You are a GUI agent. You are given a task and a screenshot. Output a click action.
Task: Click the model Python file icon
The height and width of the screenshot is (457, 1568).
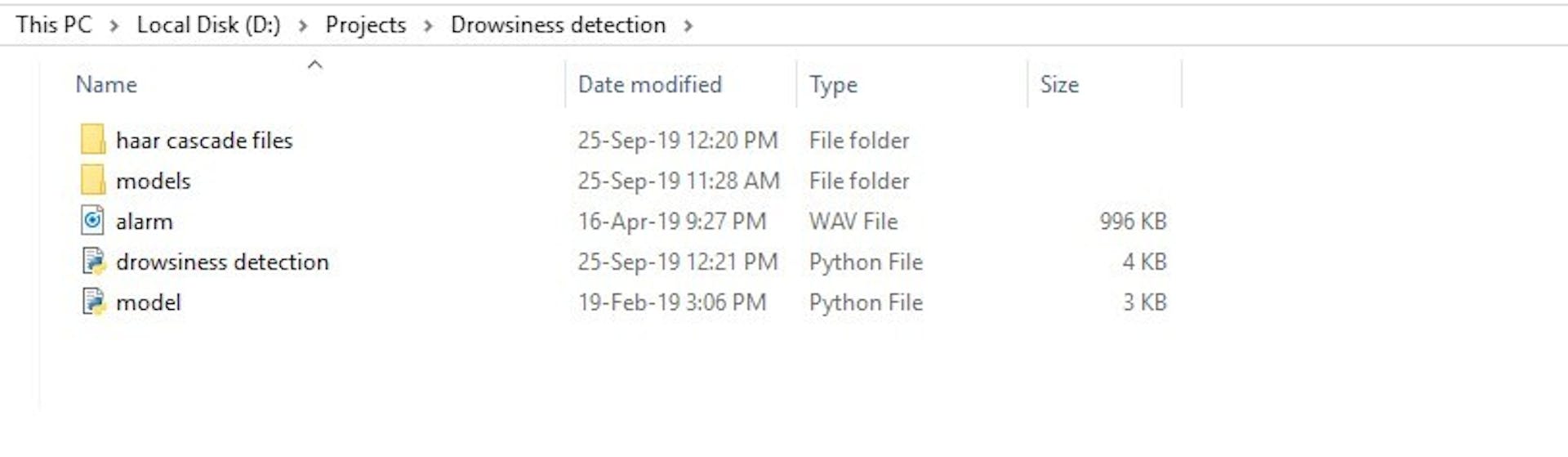click(94, 302)
